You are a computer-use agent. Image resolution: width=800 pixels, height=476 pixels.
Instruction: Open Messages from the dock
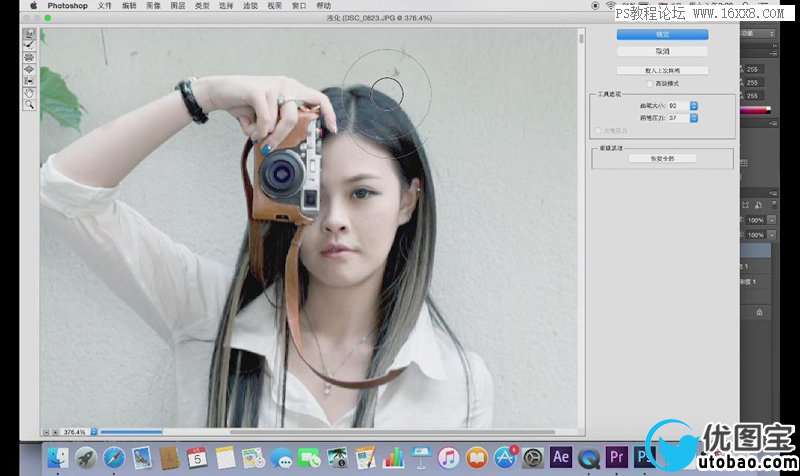pos(281,457)
